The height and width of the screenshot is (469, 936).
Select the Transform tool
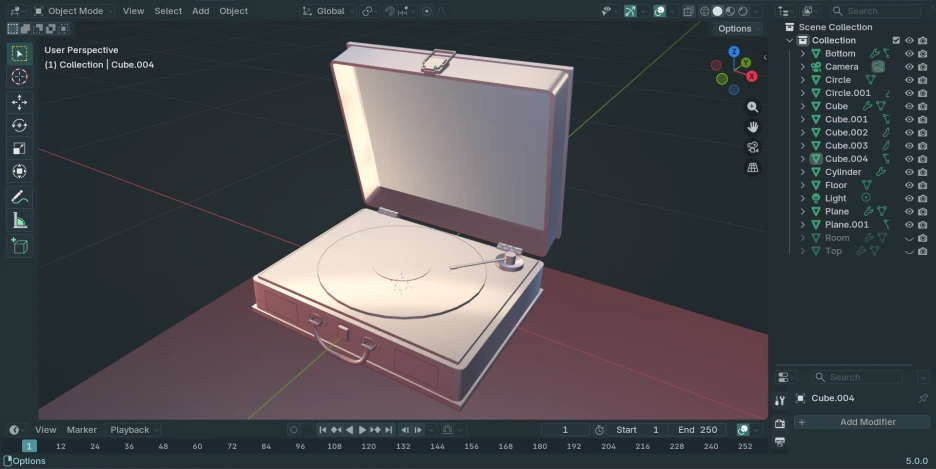(x=19, y=171)
